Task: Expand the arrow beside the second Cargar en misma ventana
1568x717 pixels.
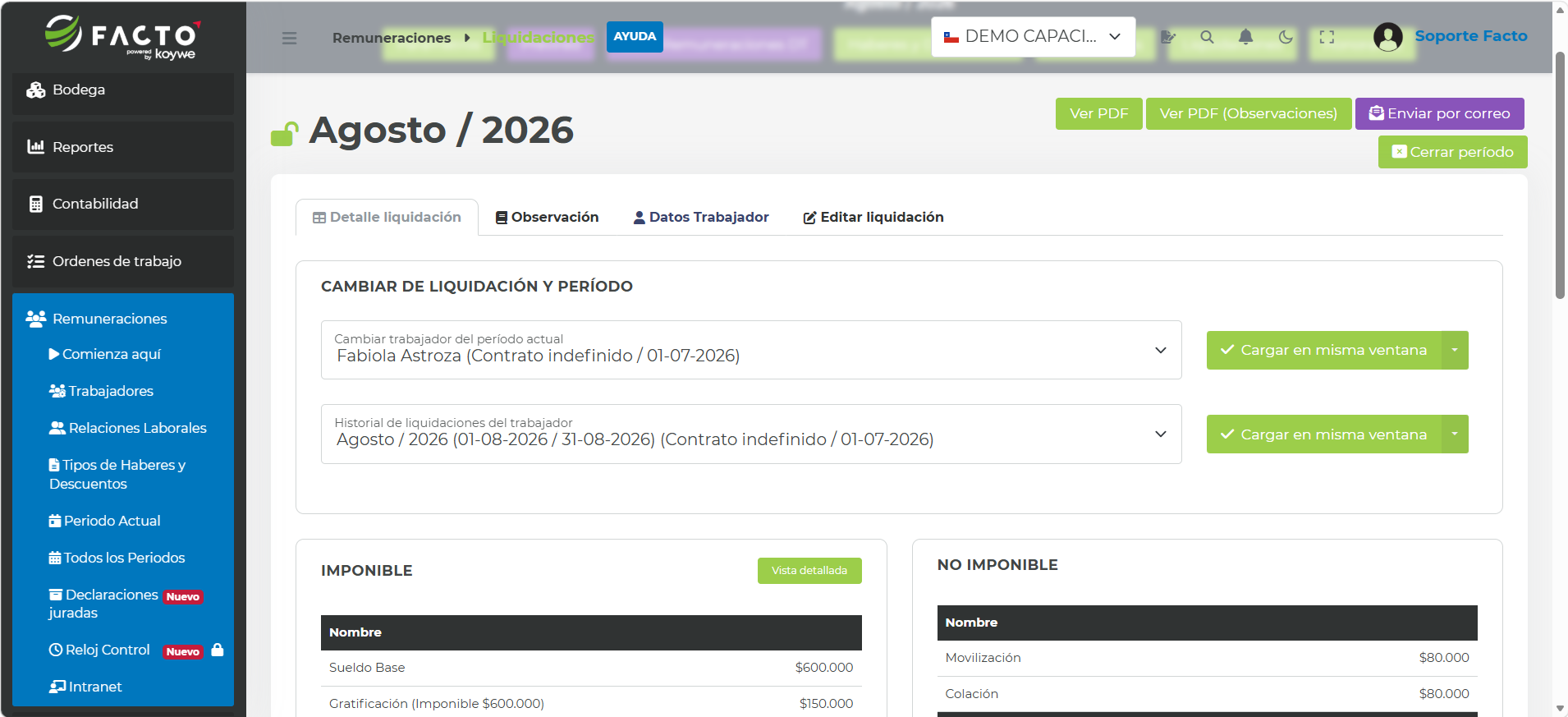Action: pyautogui.click(x=1455, y=434)
